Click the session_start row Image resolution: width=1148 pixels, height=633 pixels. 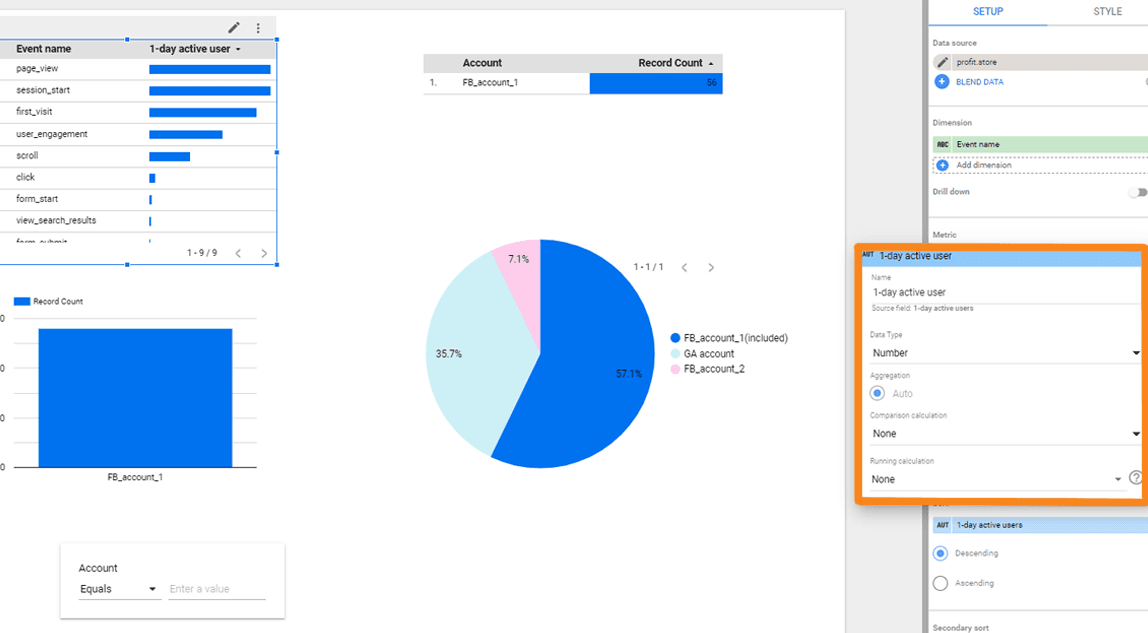(138, 91)
